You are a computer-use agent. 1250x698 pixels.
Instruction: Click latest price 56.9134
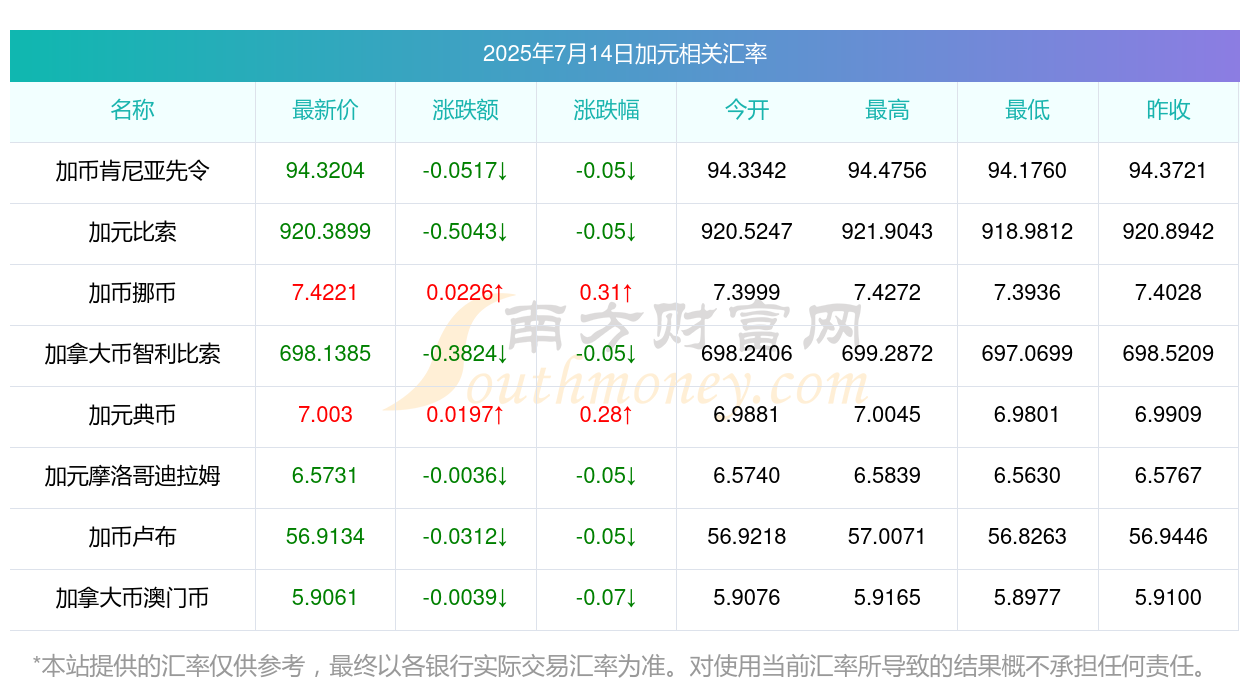325,537
